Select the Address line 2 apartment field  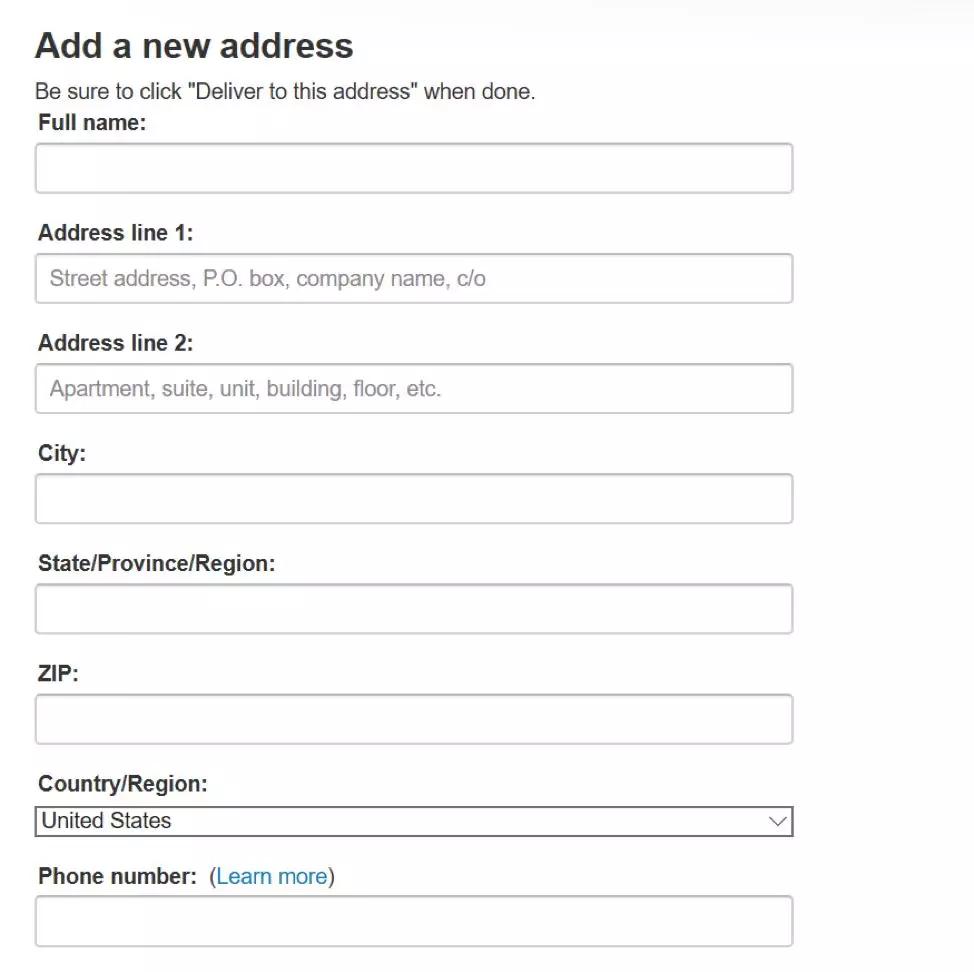point(413,388)
